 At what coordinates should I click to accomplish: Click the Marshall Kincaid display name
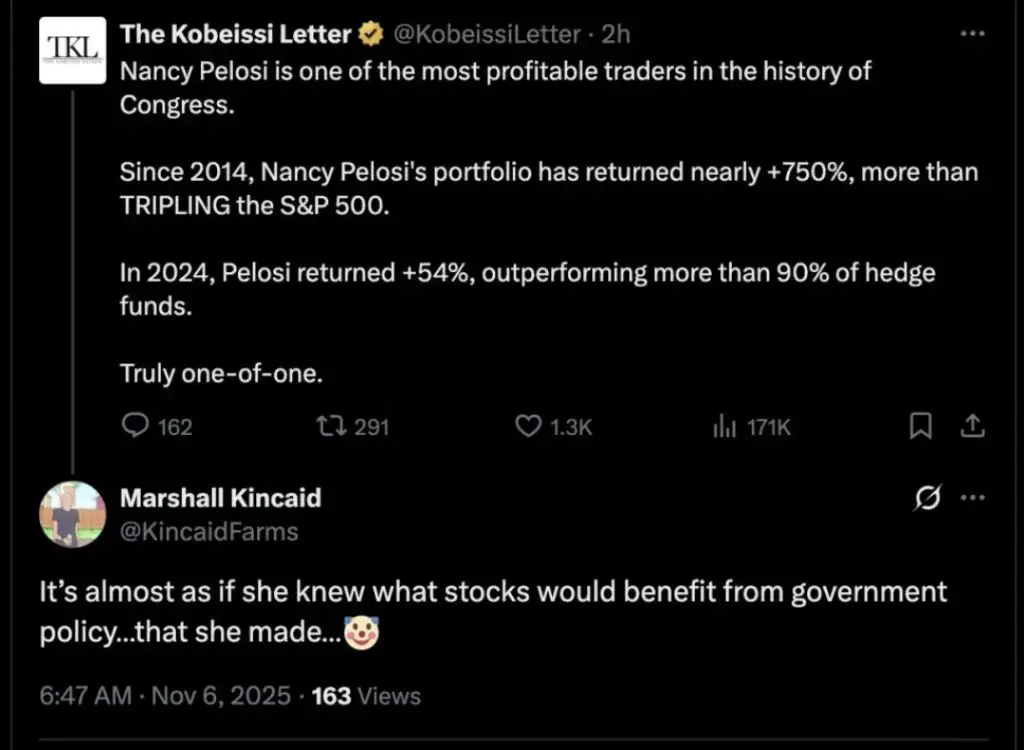coord(220,498)
